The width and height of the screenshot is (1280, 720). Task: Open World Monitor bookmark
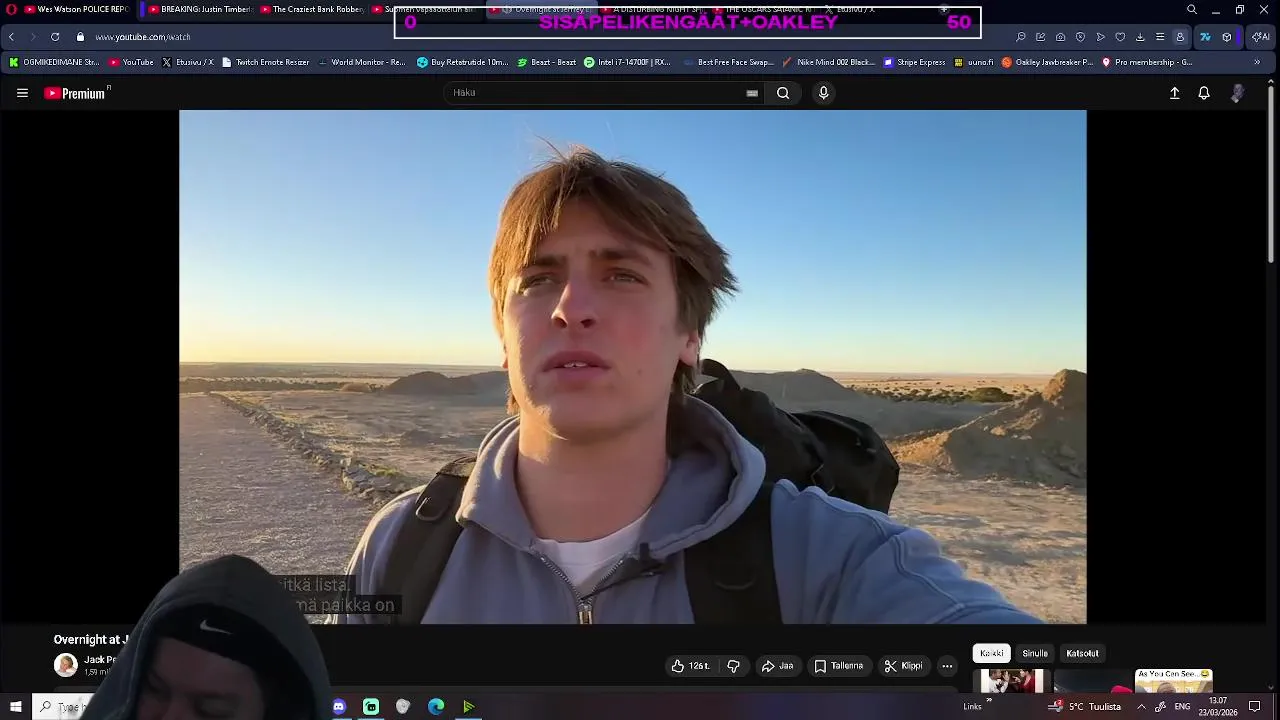tap(362, 62)
